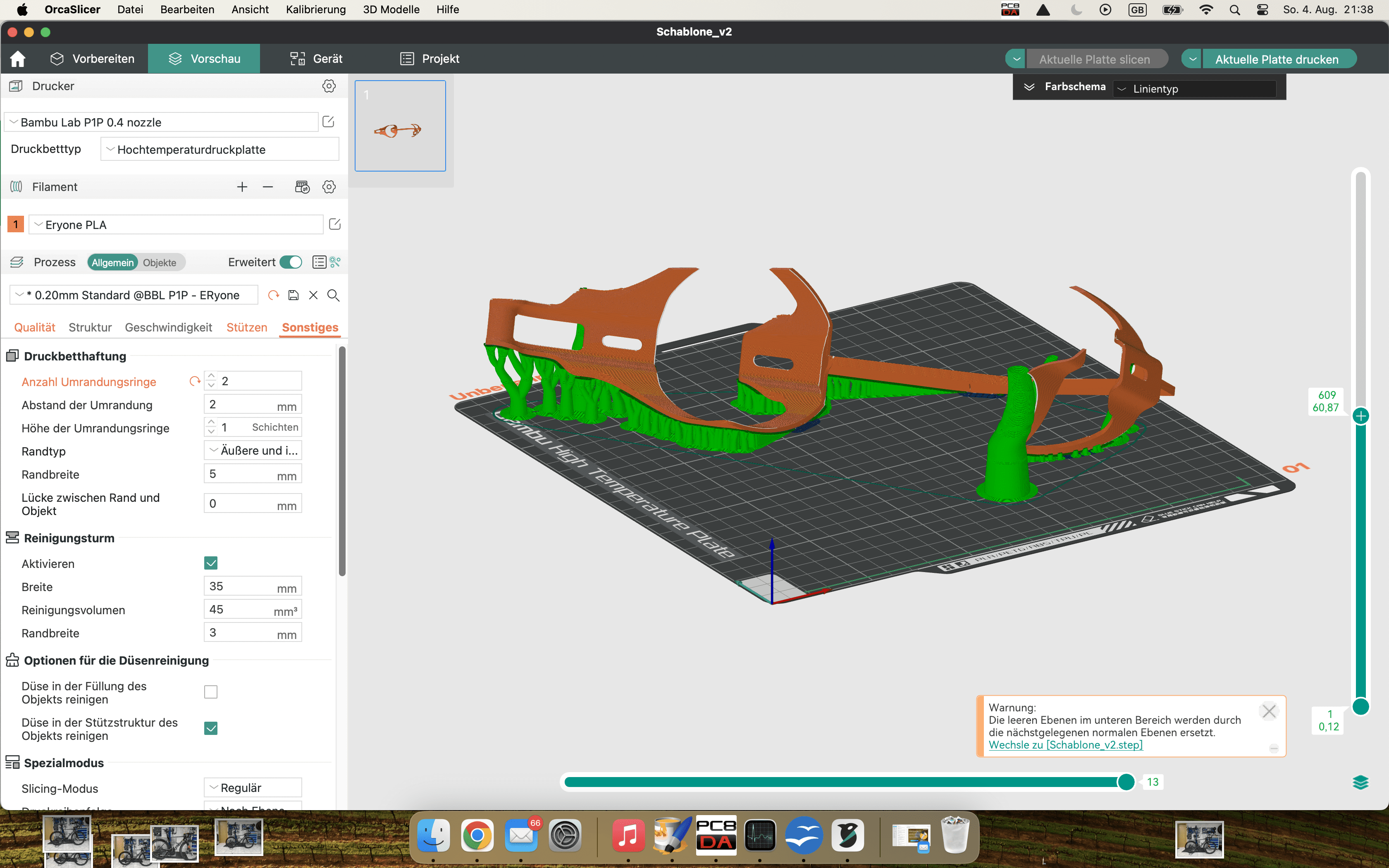Expand the Randtyp dropdown

[253, 451]
